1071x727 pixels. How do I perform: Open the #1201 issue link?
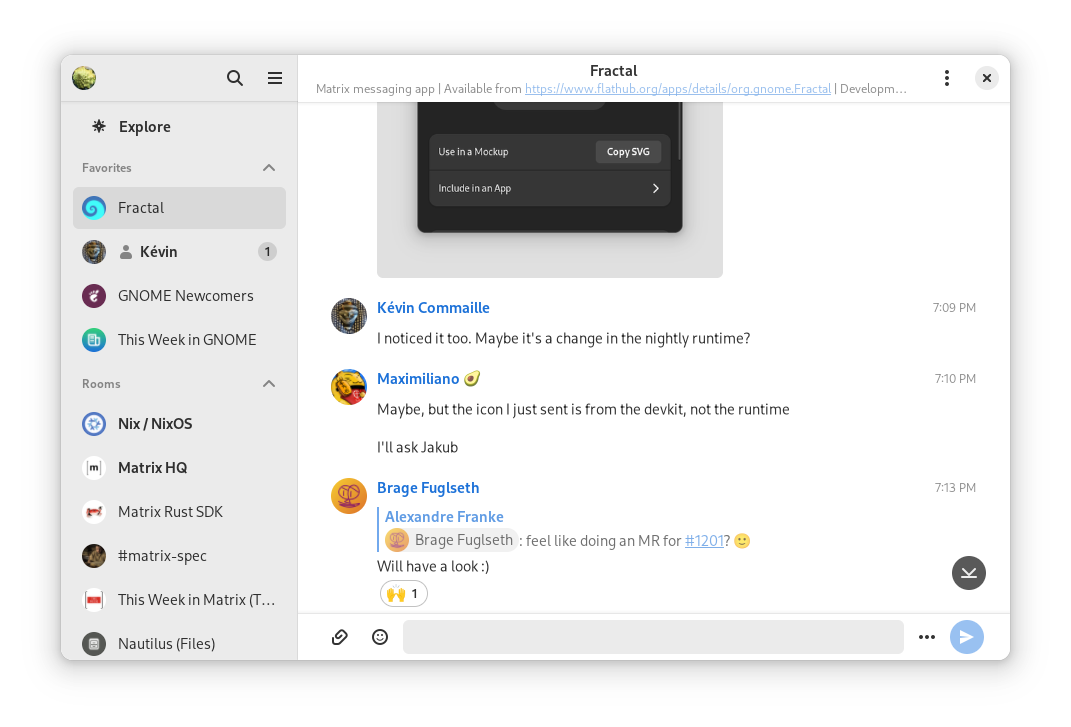pyautogui.click(x=704, y=541)
